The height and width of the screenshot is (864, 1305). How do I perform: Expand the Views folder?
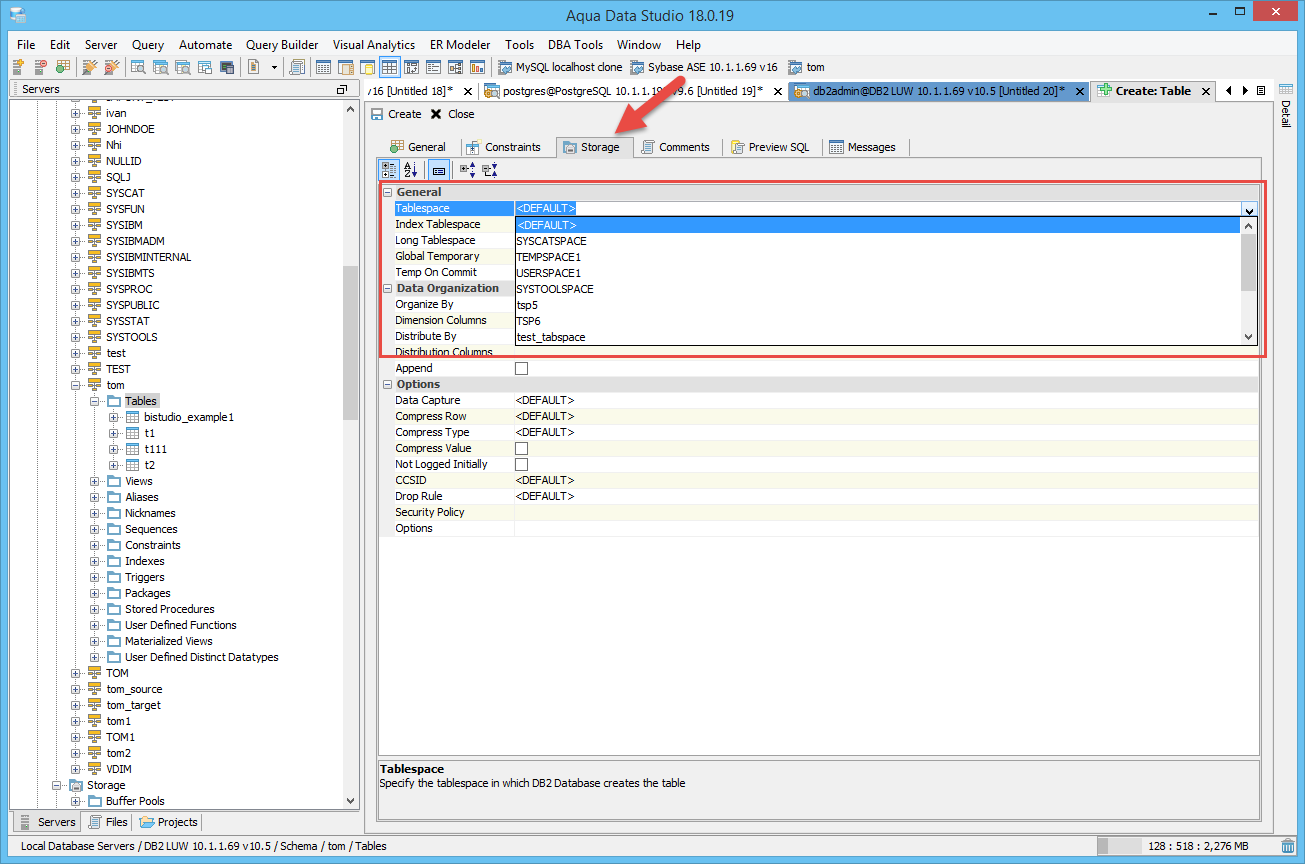pyautogui.click(x=95, y=481)
